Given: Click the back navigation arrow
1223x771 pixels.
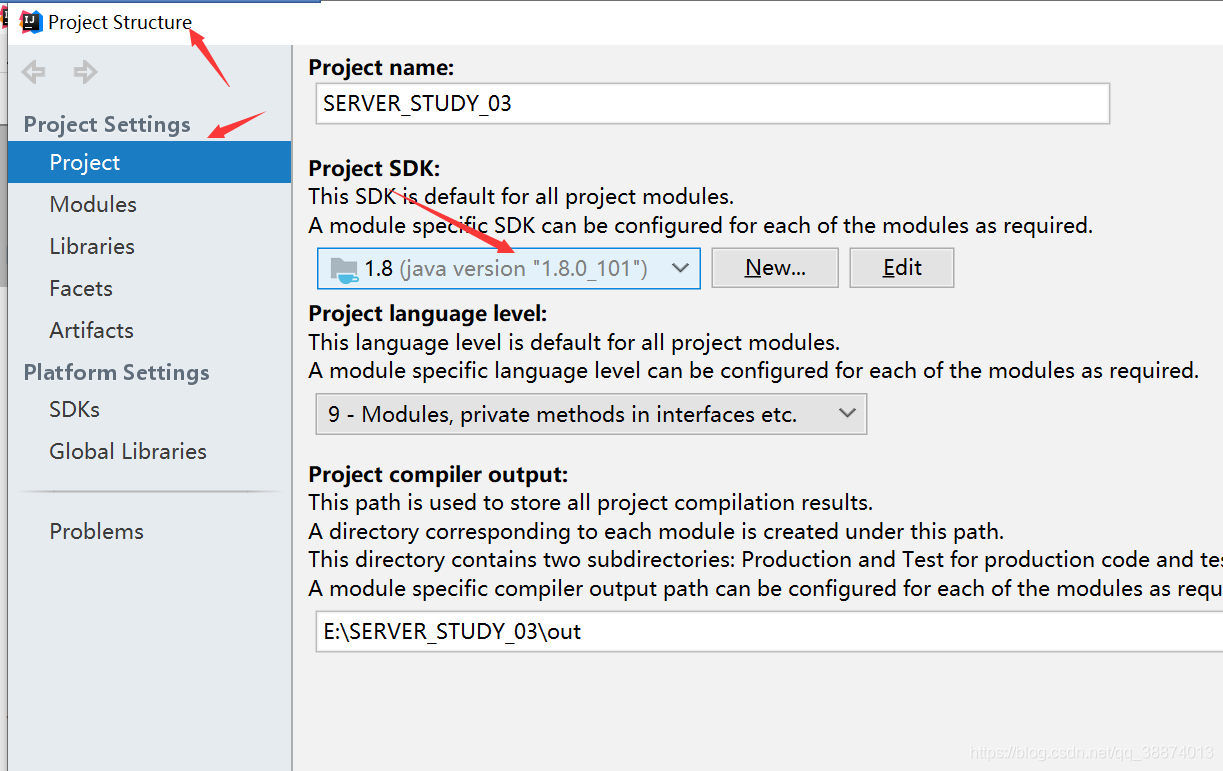Looking at the screenshot, I should 33,71.
